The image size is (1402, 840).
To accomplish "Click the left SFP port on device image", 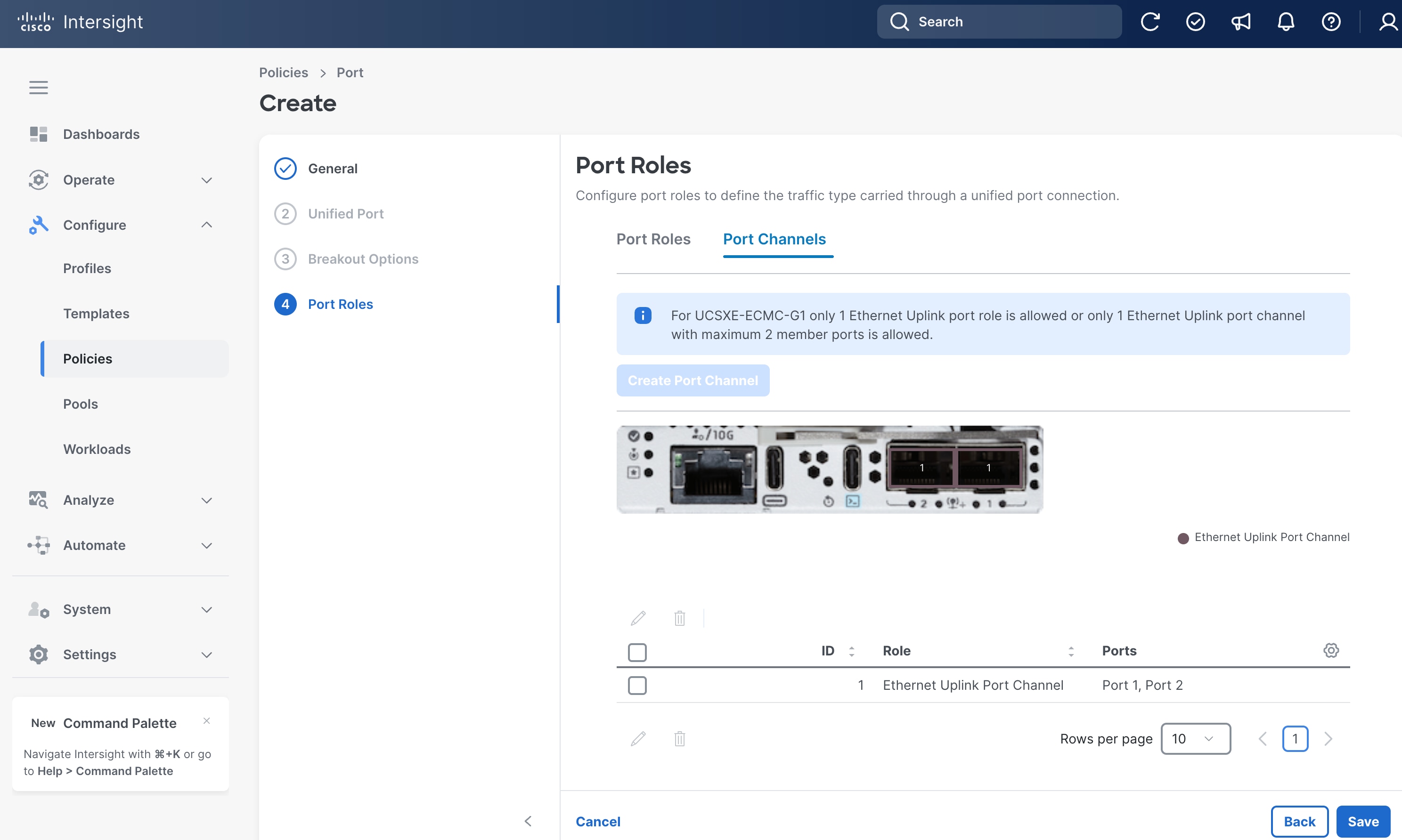I will tap(922, 467).
